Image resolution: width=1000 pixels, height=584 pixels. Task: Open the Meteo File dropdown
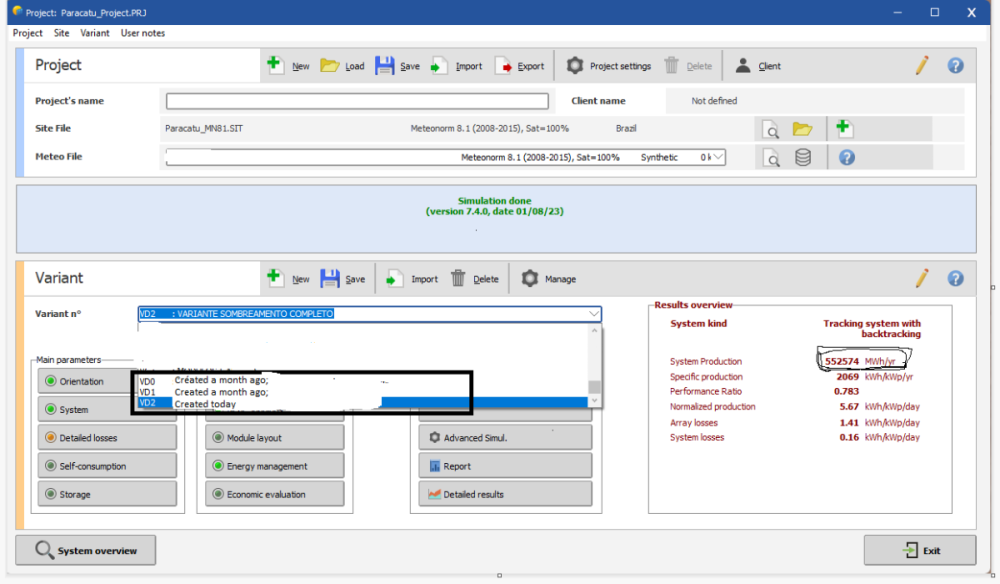[718, 157]
